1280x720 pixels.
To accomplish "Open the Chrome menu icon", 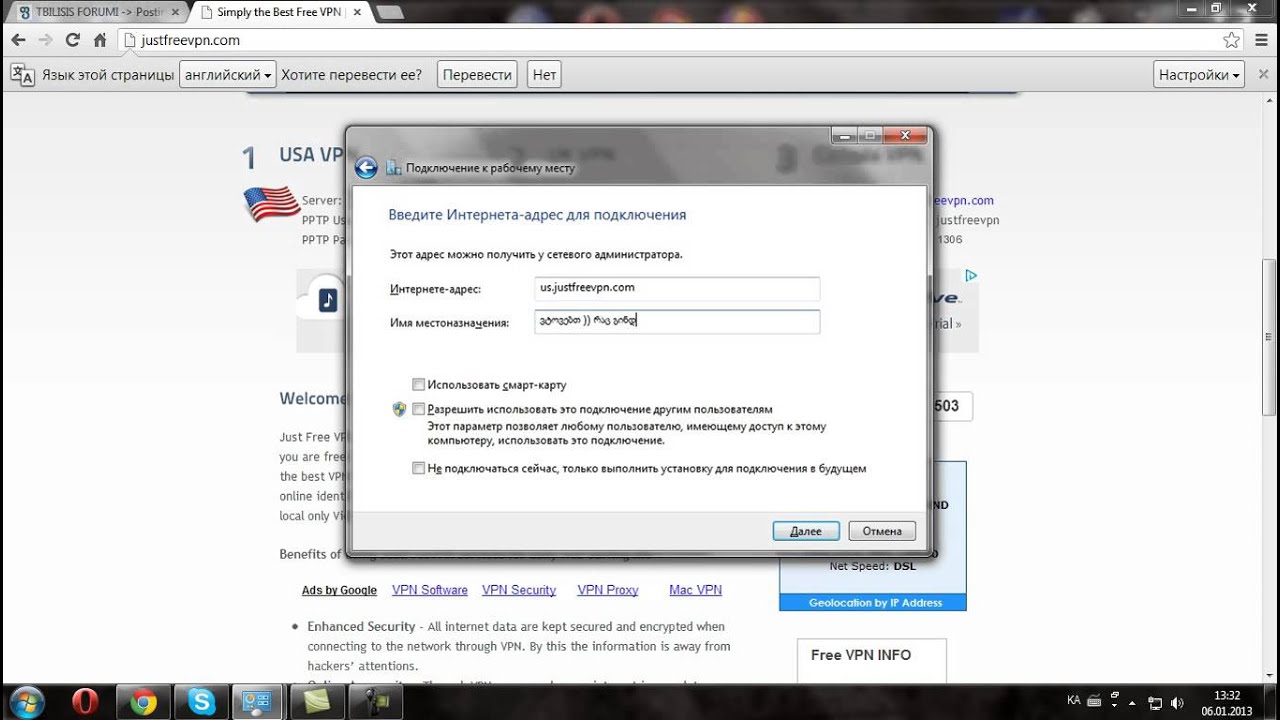I will click(1261, 40).
